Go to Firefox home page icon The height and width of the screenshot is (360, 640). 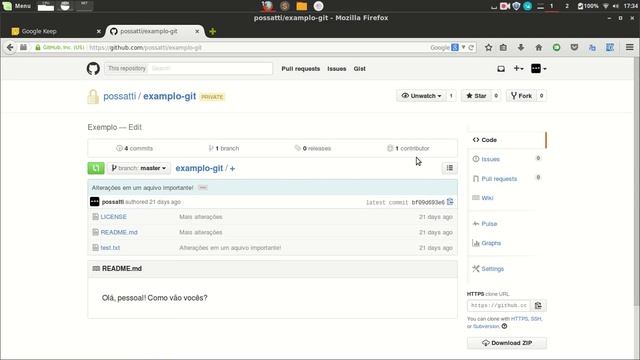coord(539,47)
